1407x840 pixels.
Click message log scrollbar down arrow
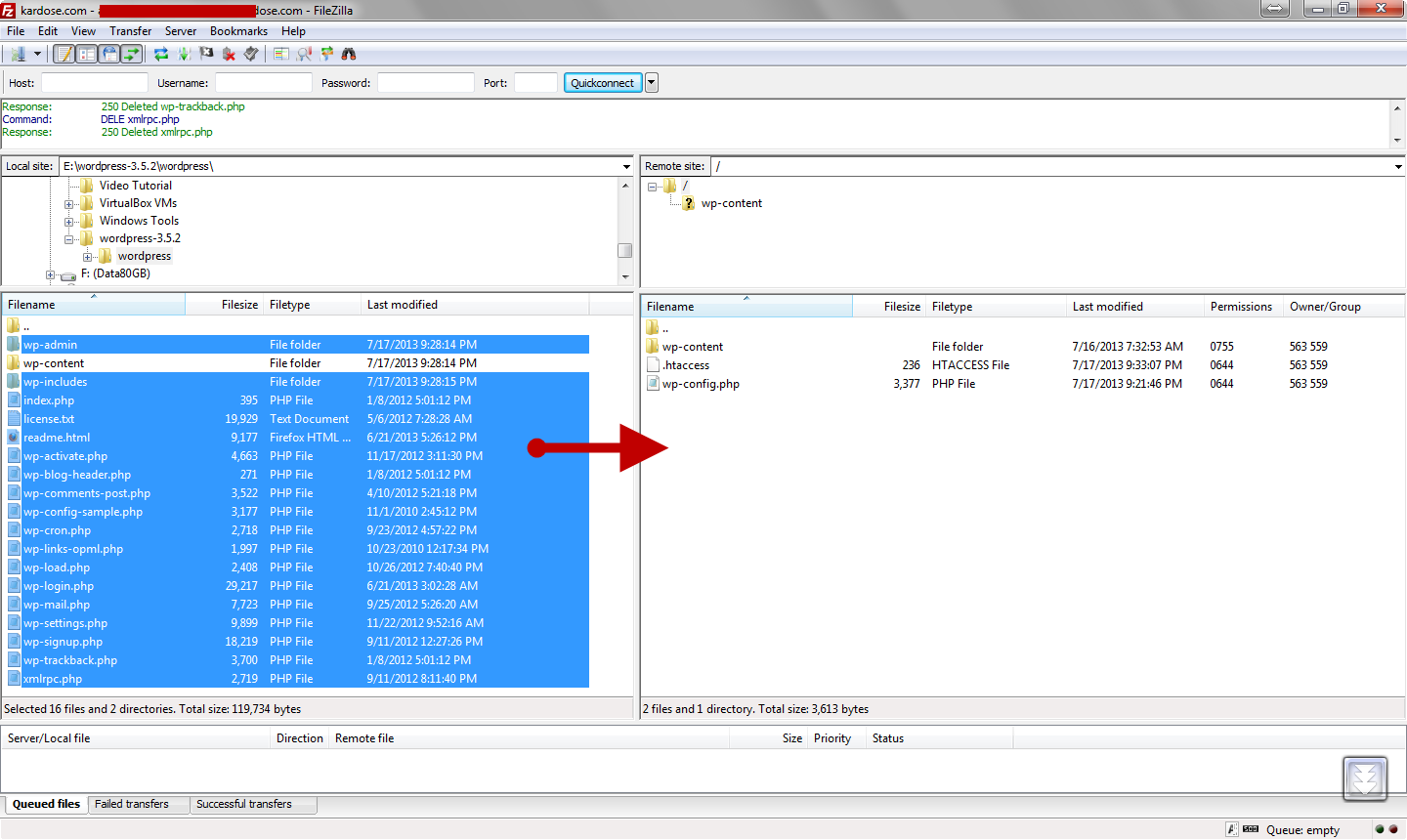pyautogui.click(x=1397, y=141)
